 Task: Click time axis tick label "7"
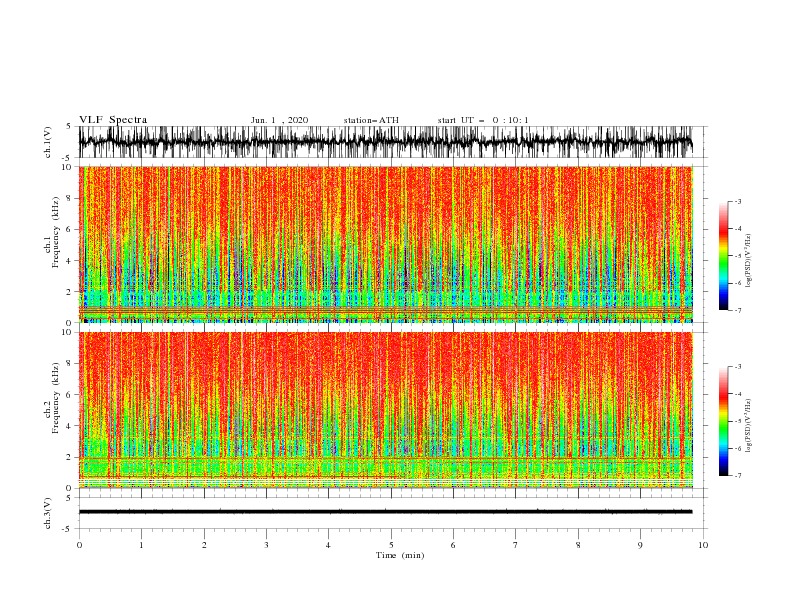click(x=516, y=545)
